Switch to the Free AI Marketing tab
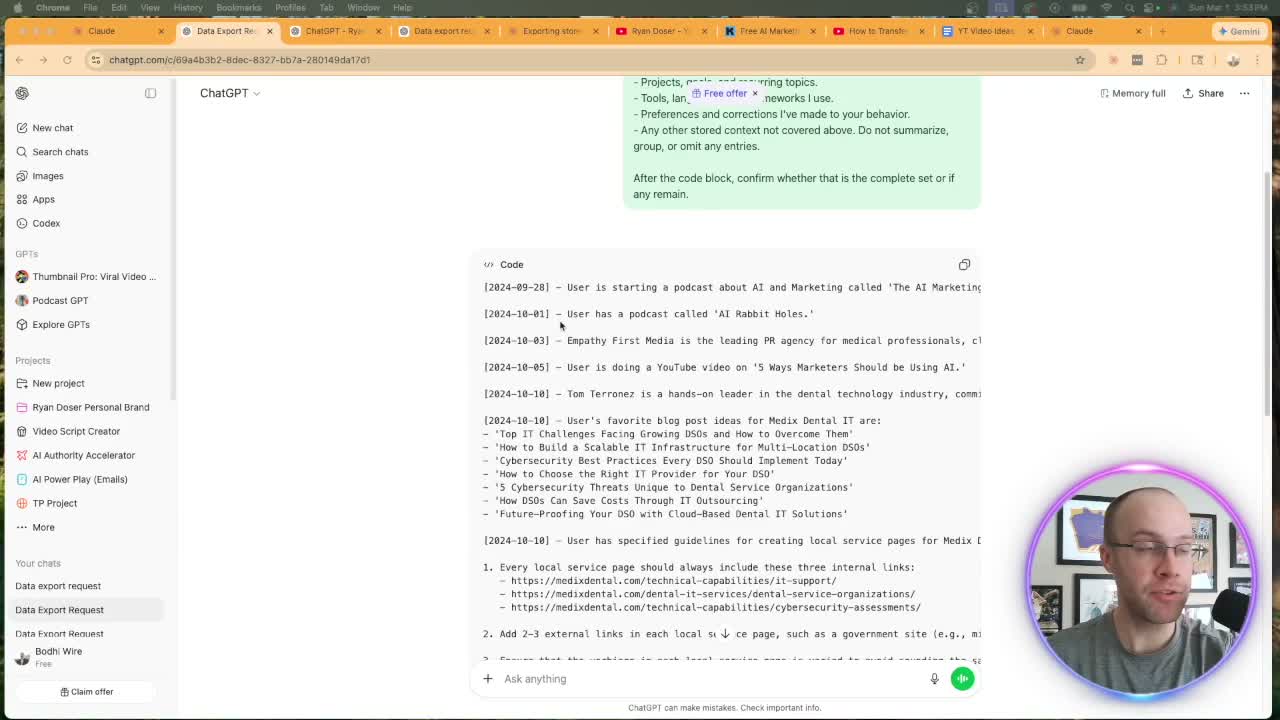Screen dimensions: 1280x720 (x=769, y=31)
